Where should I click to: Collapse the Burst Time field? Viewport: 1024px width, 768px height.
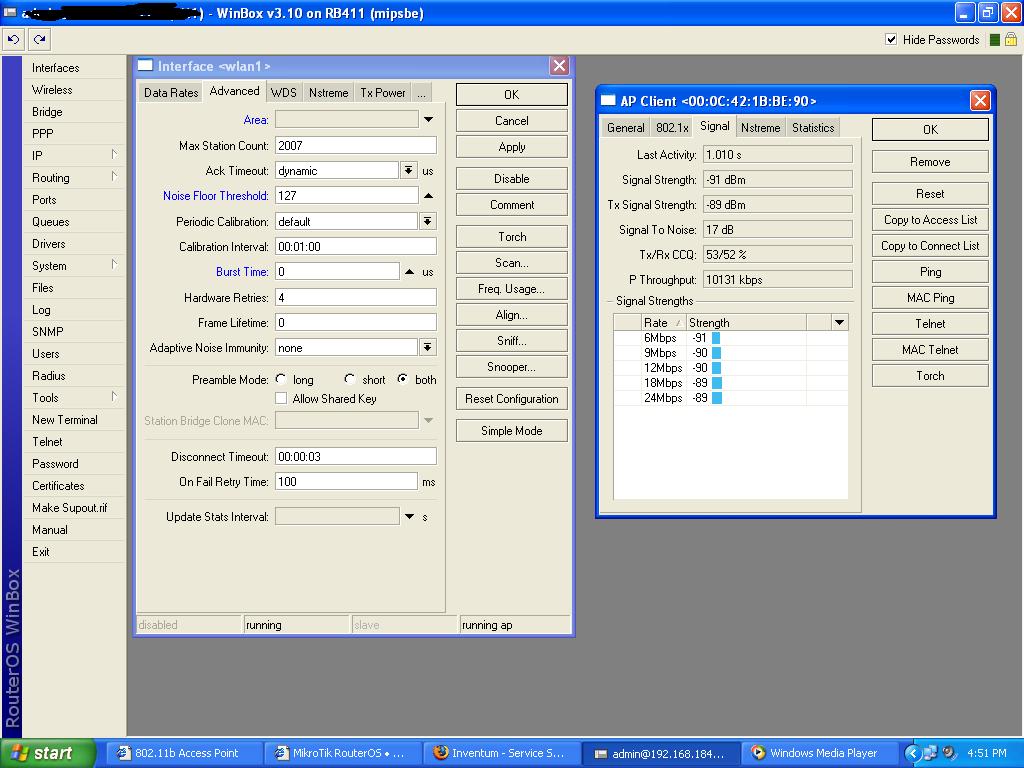[x=409, y=272]
